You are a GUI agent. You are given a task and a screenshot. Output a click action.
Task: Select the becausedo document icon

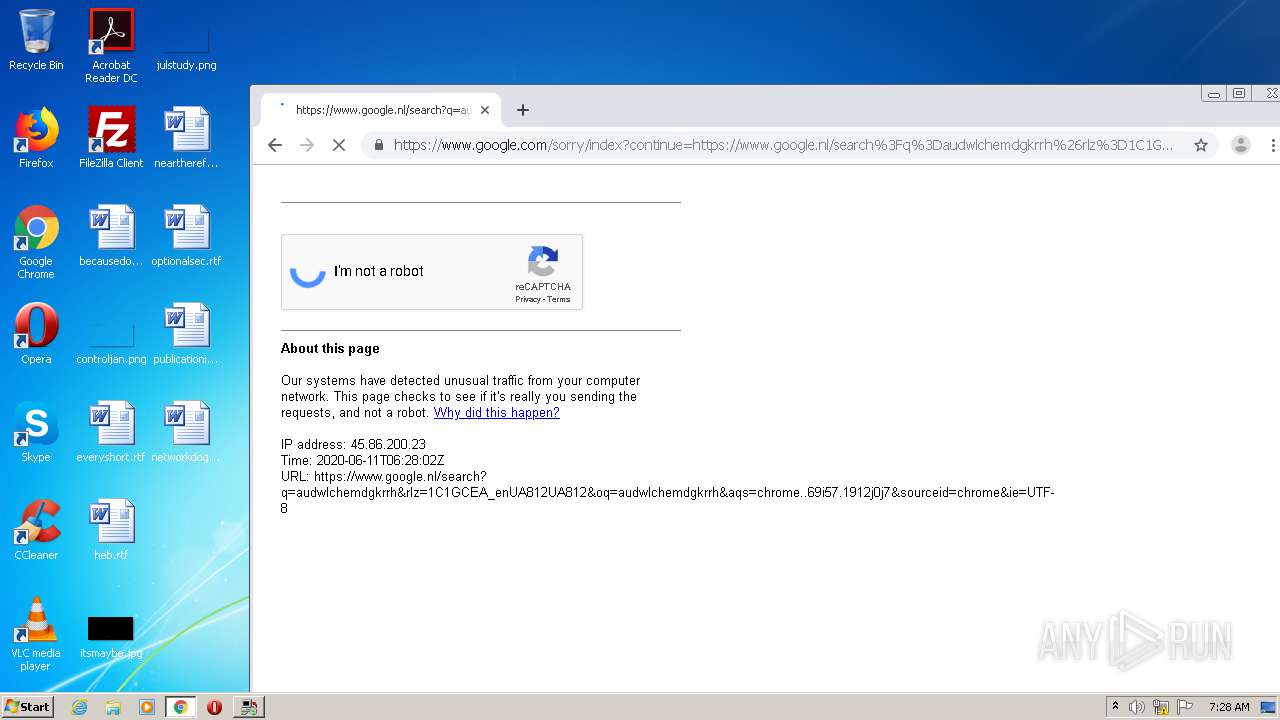point(111,236)
